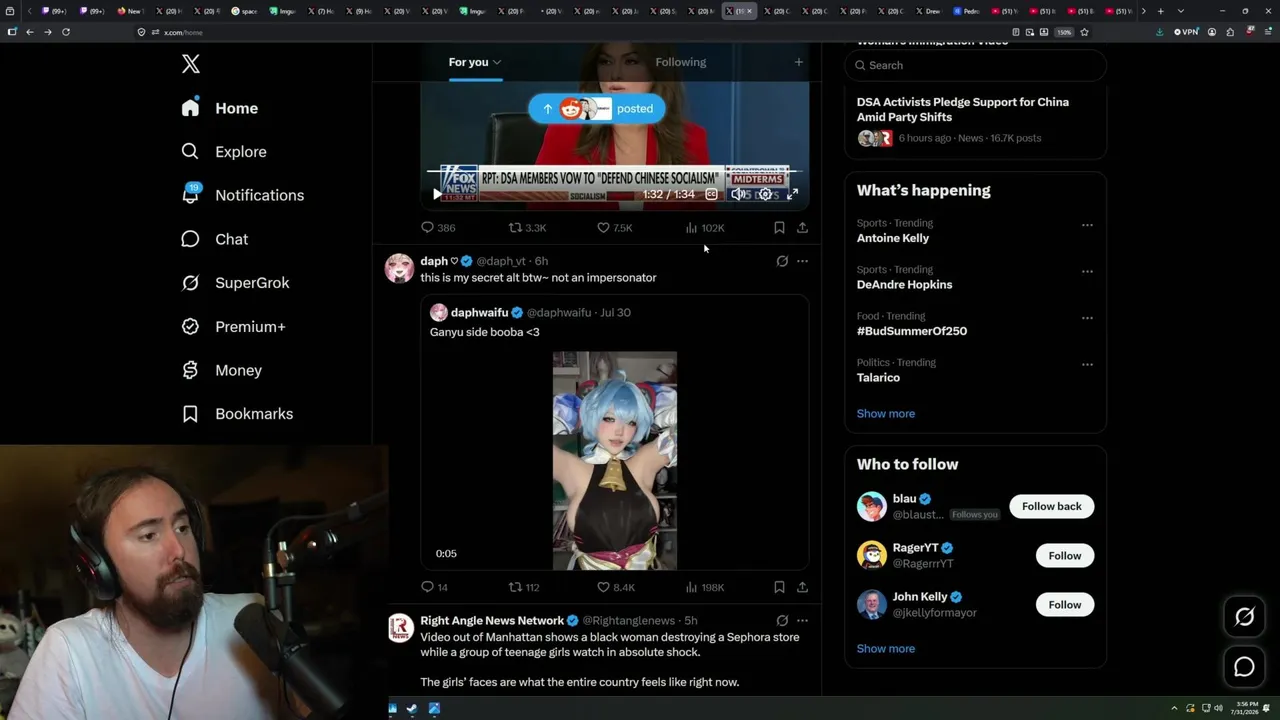
Task: Play the quoted Ganyu cosplay video
Action: (x=615, y=460)
